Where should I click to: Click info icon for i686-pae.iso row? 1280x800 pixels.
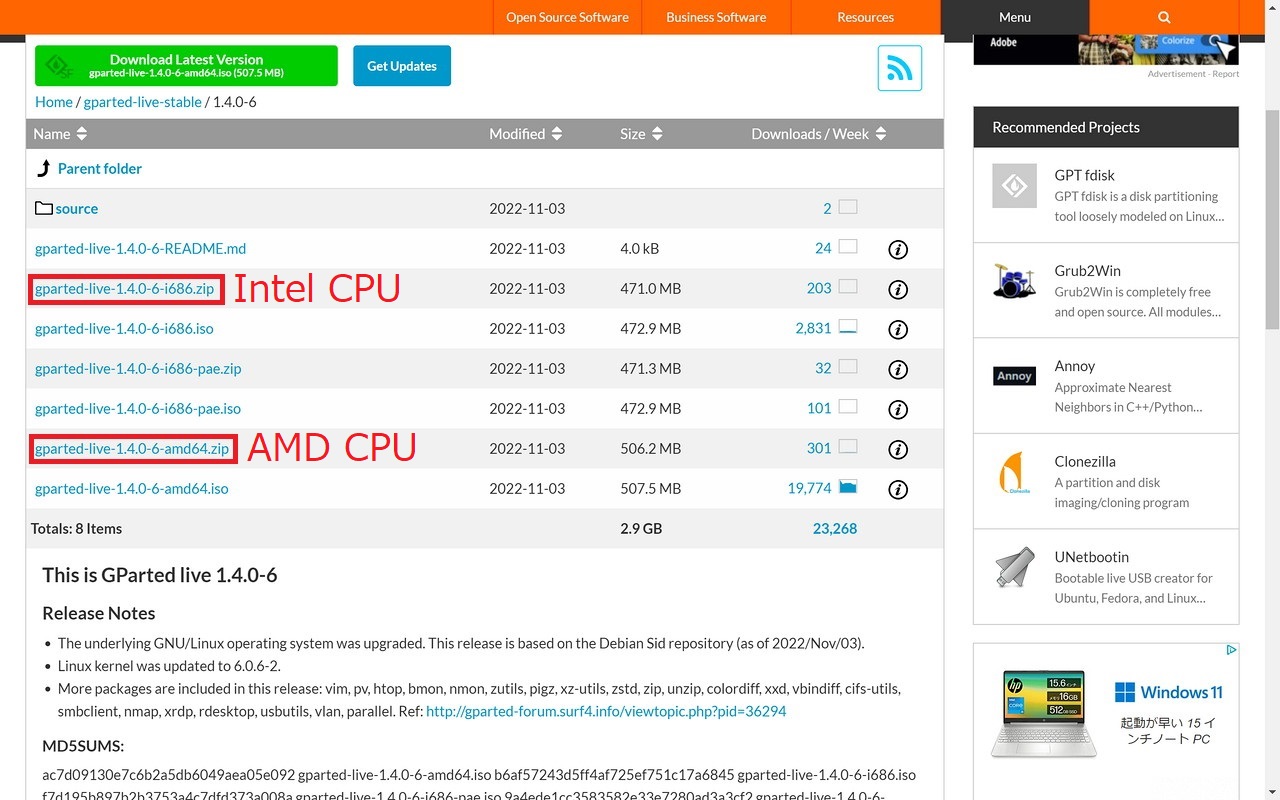coord(898,409)
